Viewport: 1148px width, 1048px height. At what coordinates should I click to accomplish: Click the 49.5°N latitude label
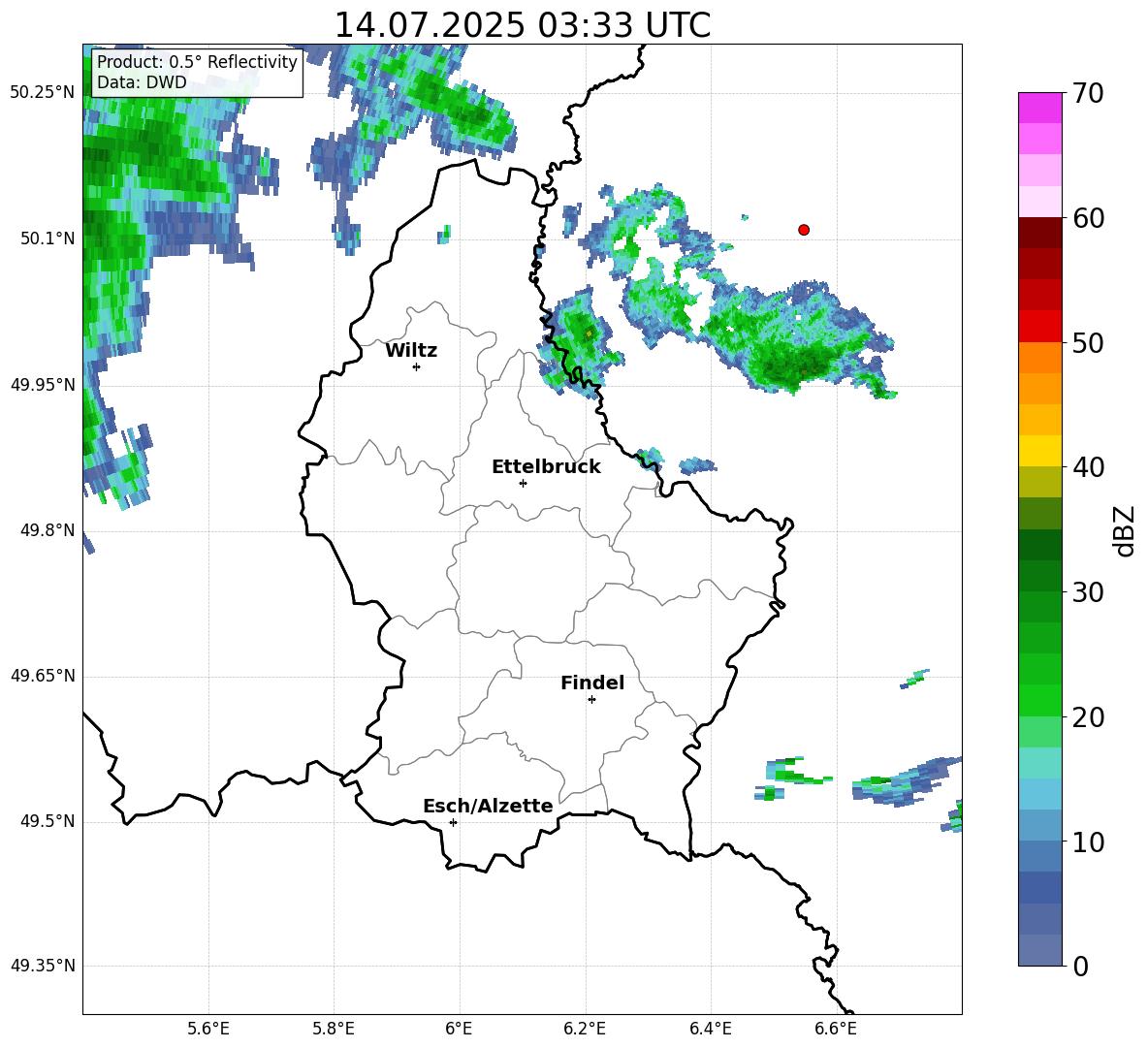tap(47, 821)
